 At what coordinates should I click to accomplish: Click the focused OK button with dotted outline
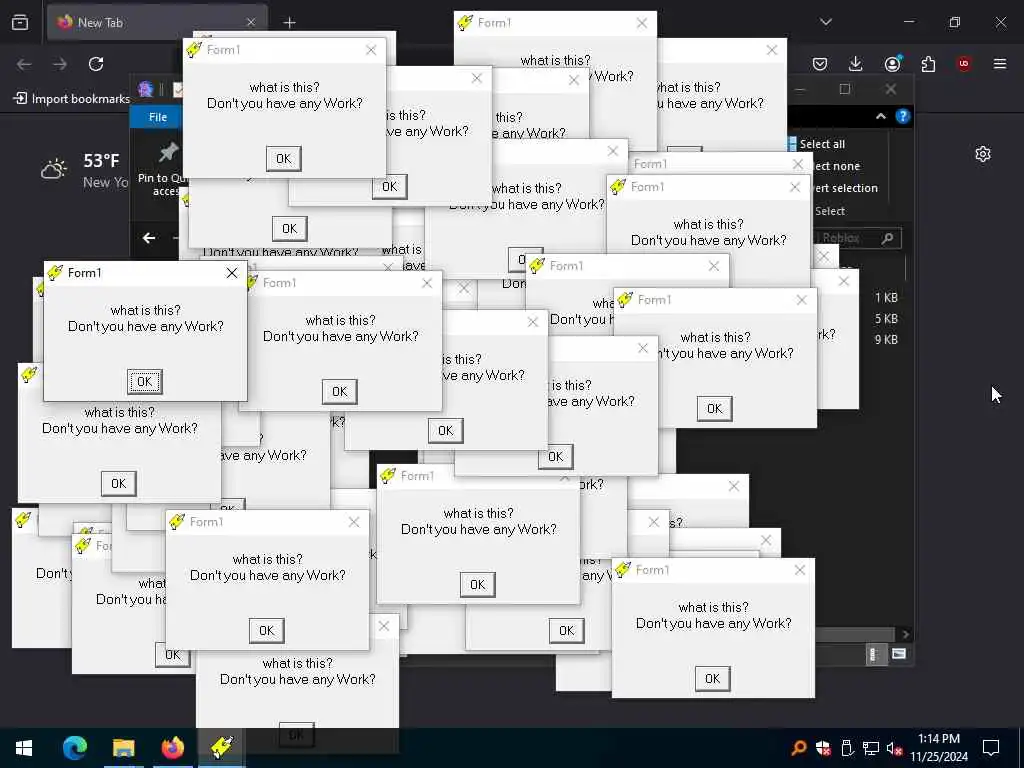tap(144, 381)
